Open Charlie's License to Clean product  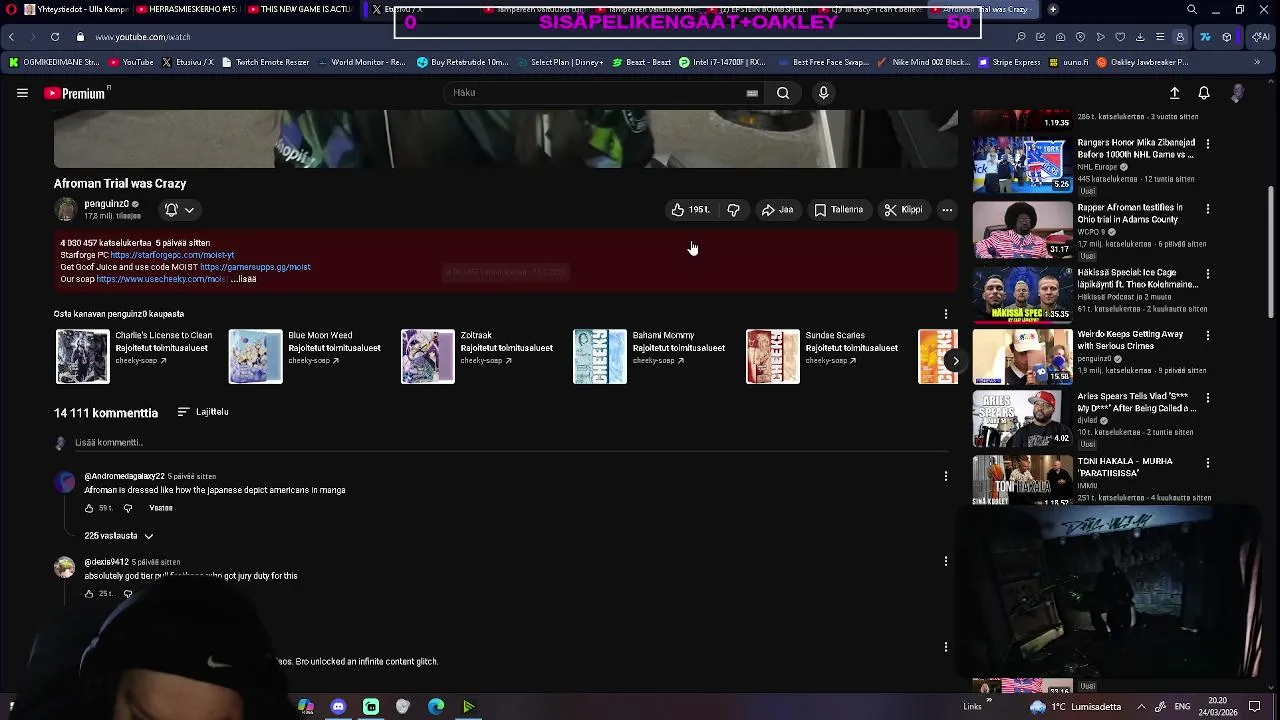point(135,356)
